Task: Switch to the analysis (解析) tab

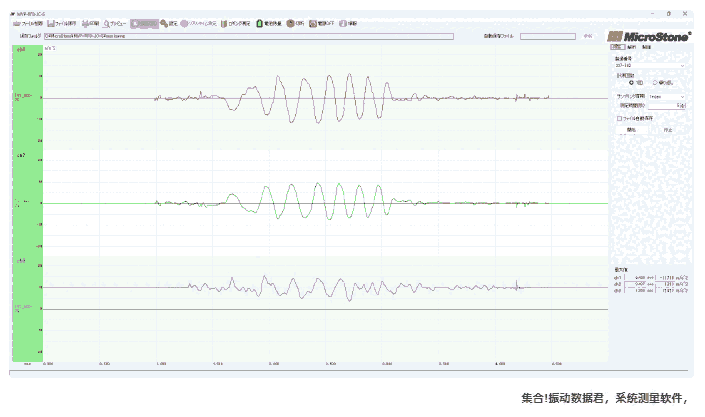Action: tap(631, 47)
